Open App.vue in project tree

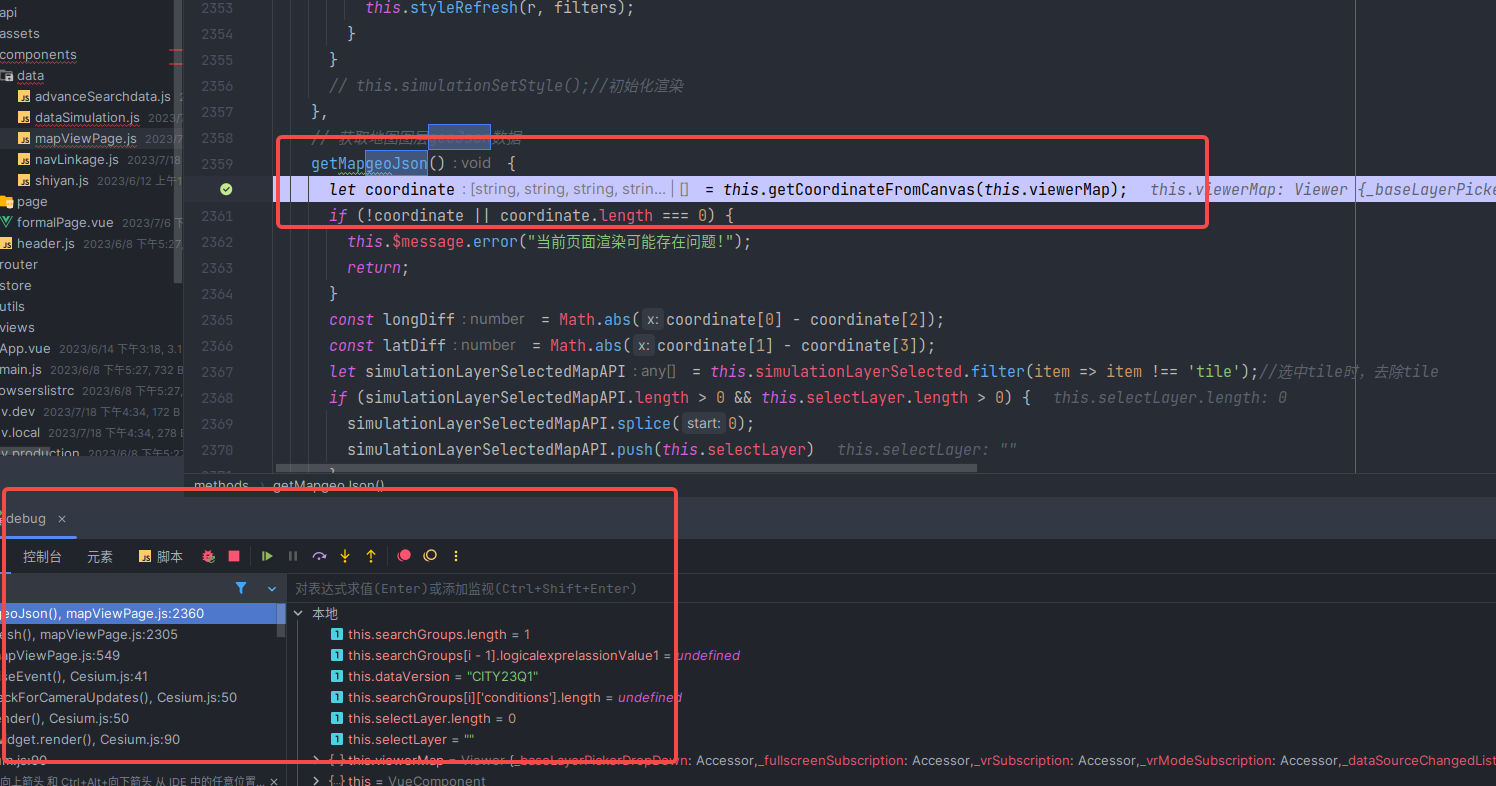coord(25,349)
